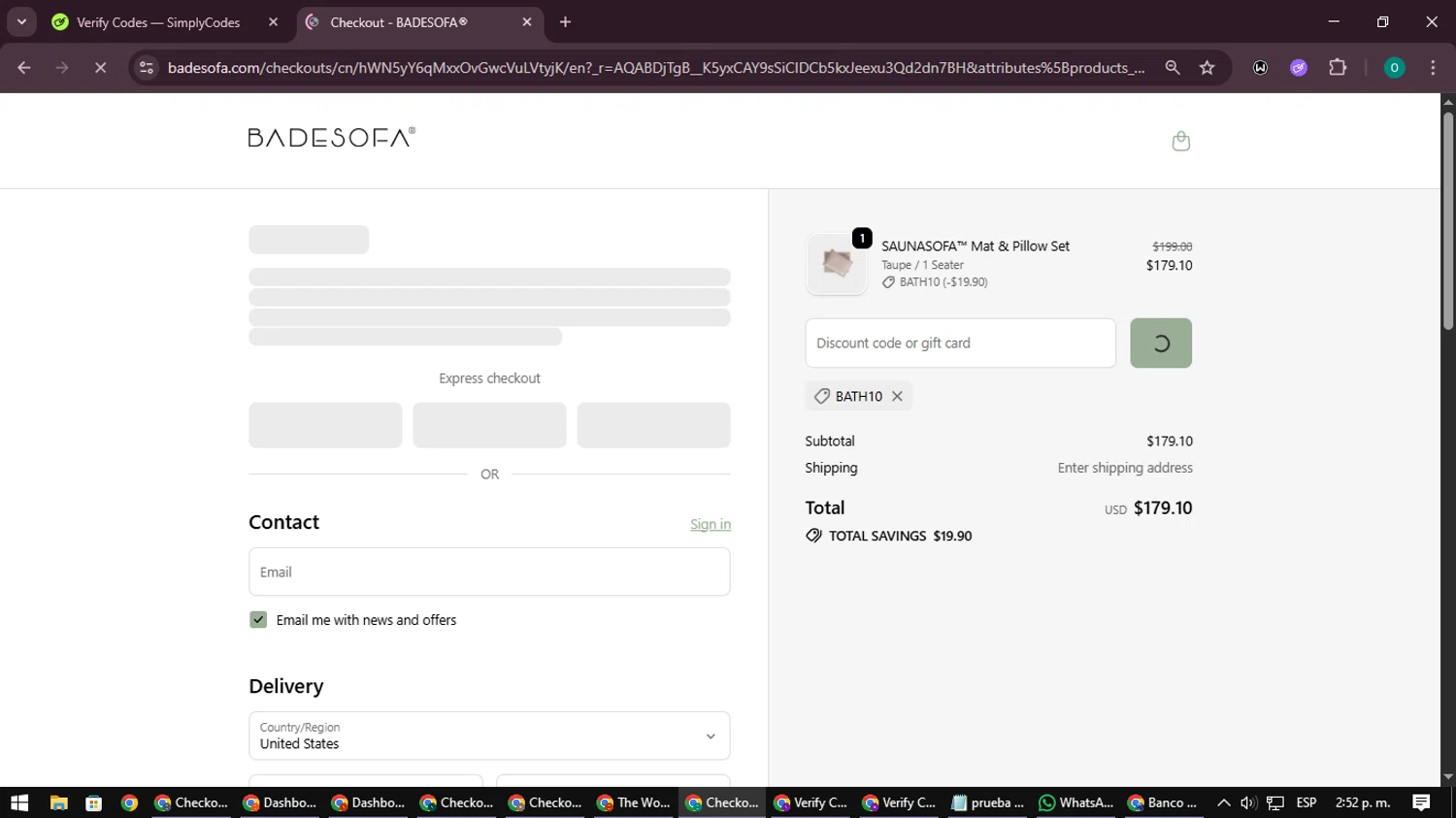Viewport: 1456px width, 818px height.
Task: Go forward with the browser arrow
Action: (62, 68)
